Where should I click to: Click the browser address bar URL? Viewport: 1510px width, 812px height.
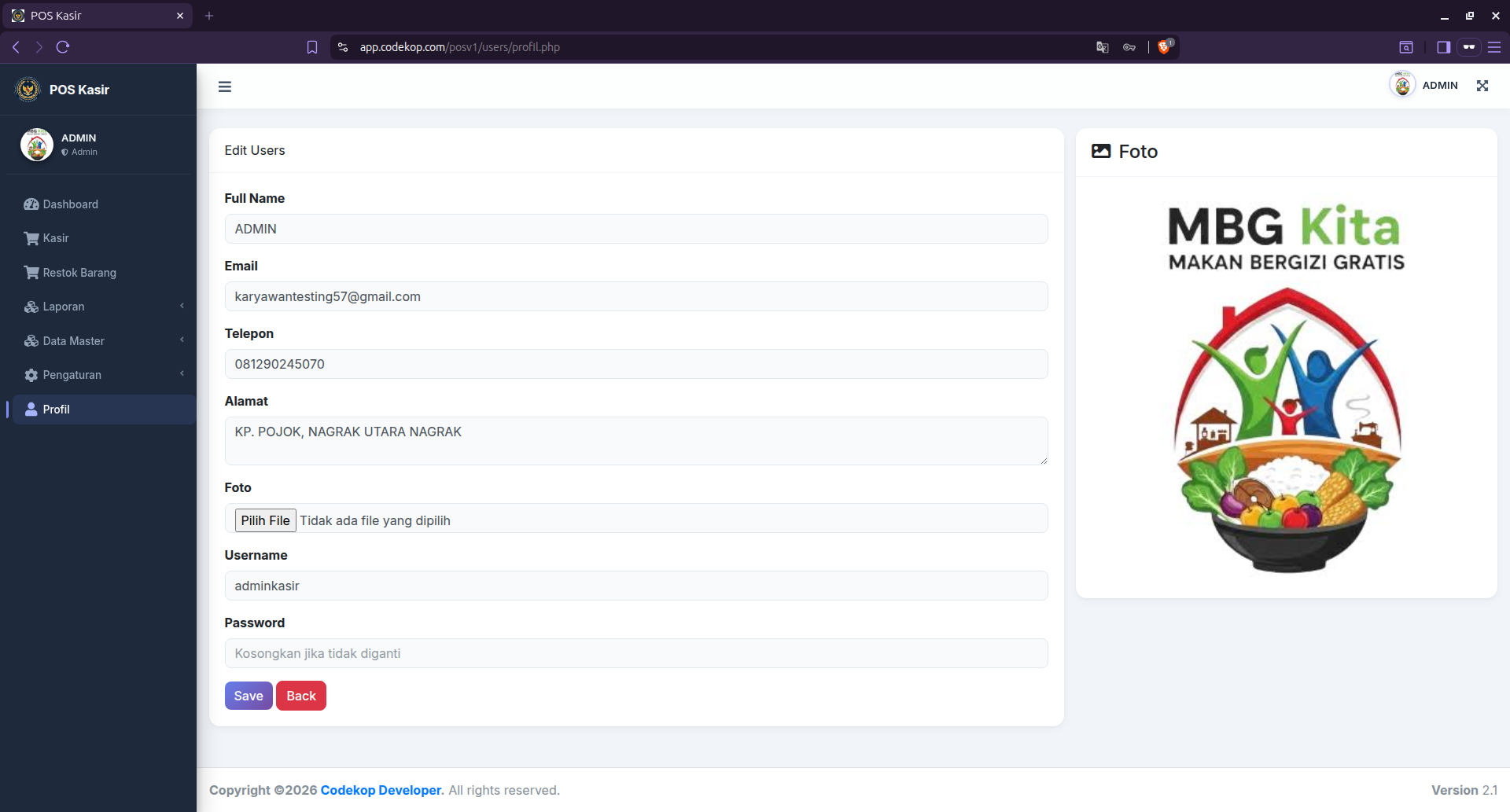click(460, 47)
